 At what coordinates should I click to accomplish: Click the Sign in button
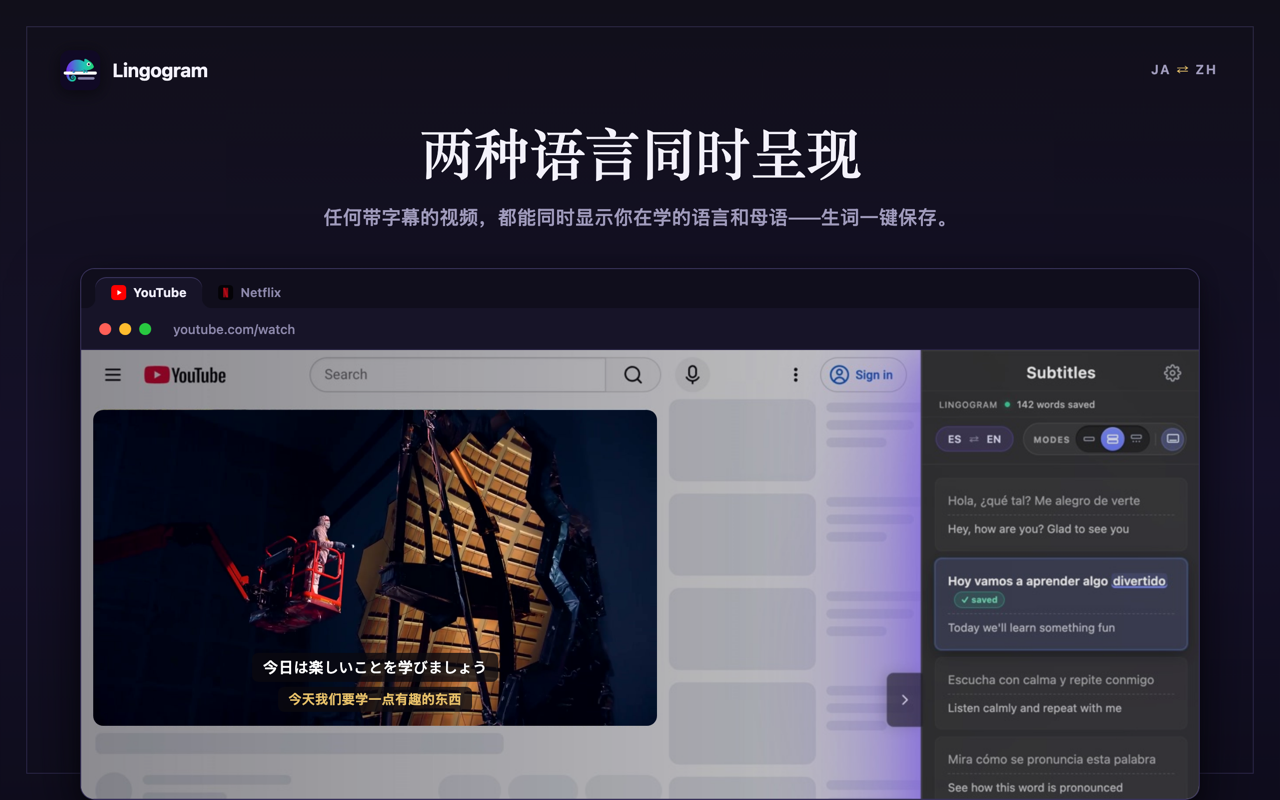pos(863,375)
